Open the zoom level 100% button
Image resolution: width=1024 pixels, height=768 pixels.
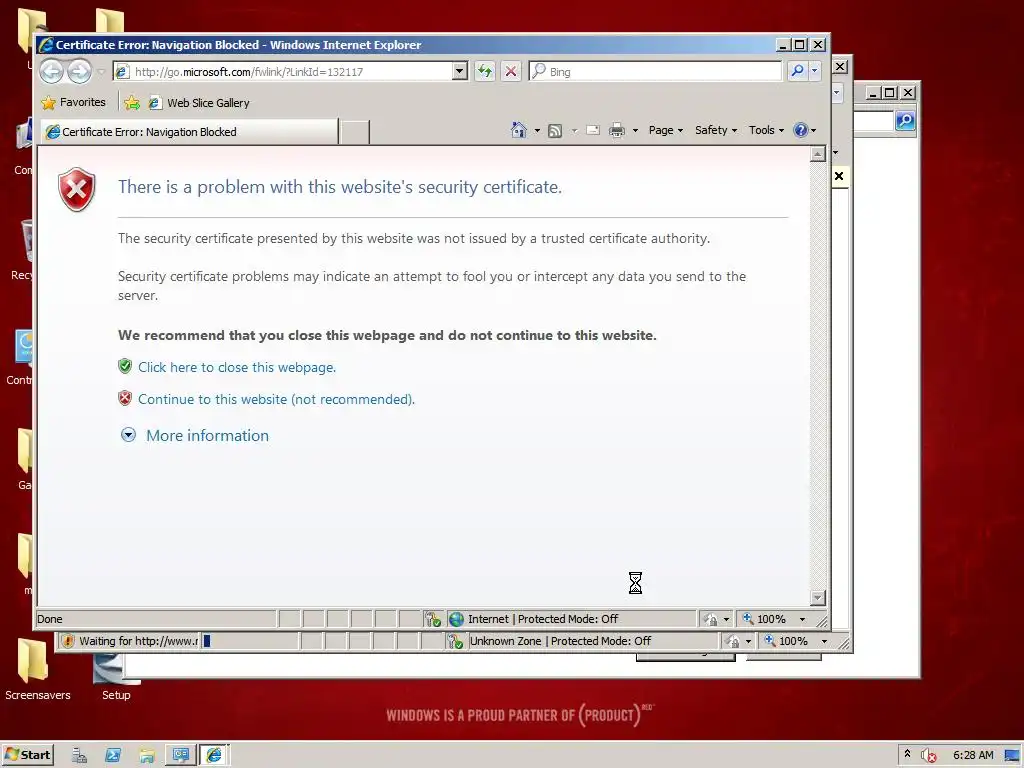coord(764,619)
